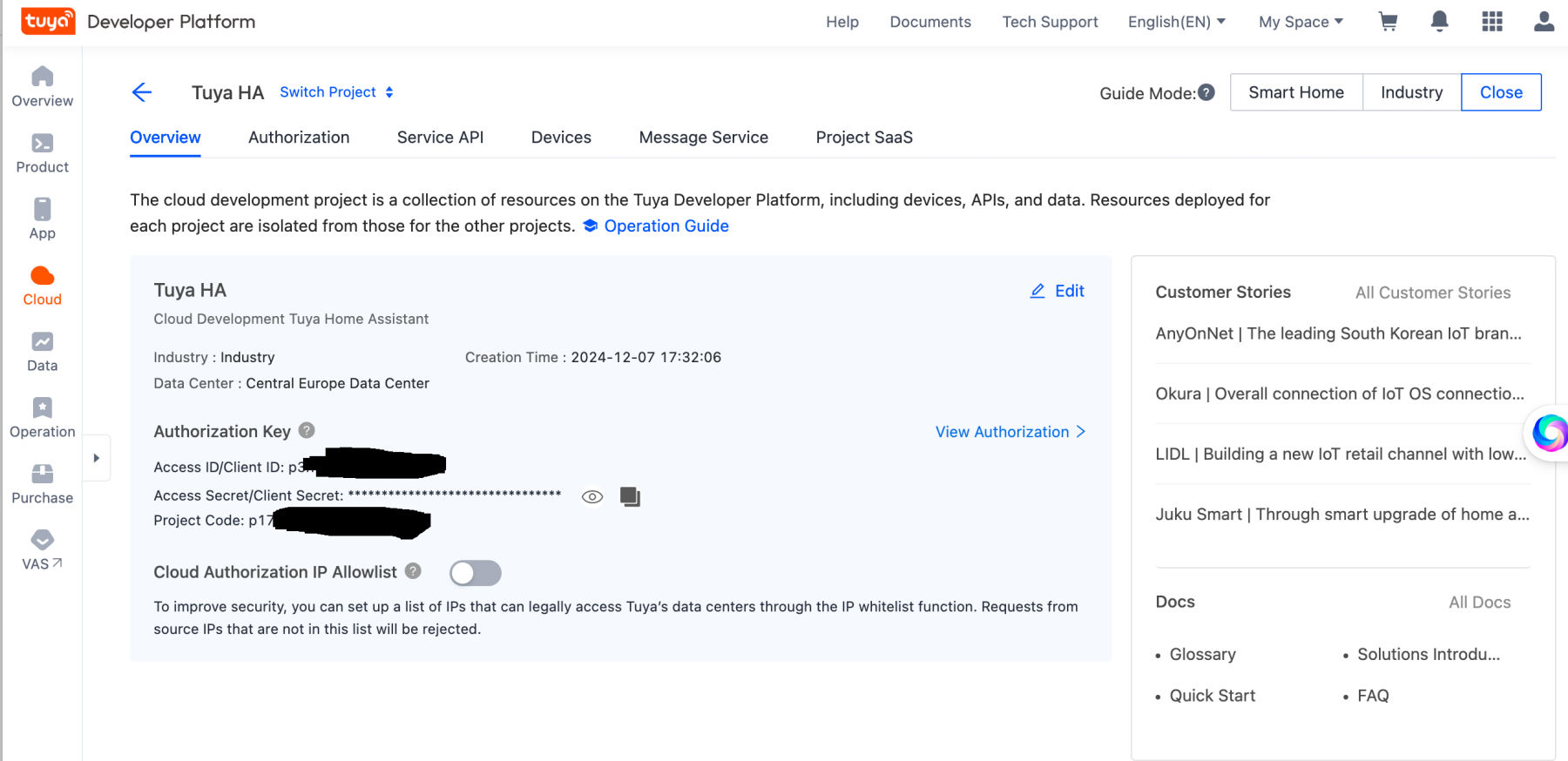This screenshot has height=761, width=1568.
Task: Open the App sidebar section
Action: click(42, 219)
